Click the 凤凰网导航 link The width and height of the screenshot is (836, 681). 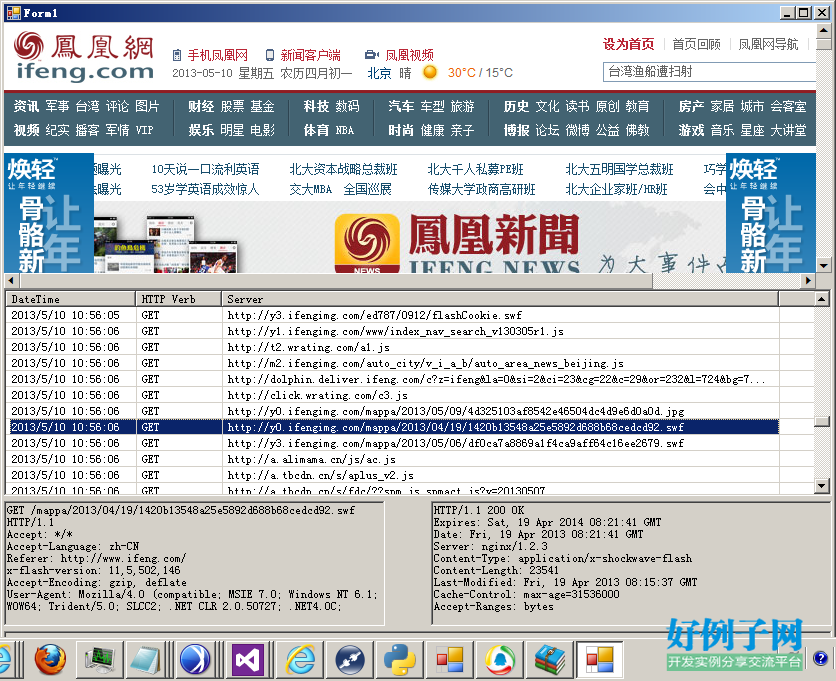point(768,44)
